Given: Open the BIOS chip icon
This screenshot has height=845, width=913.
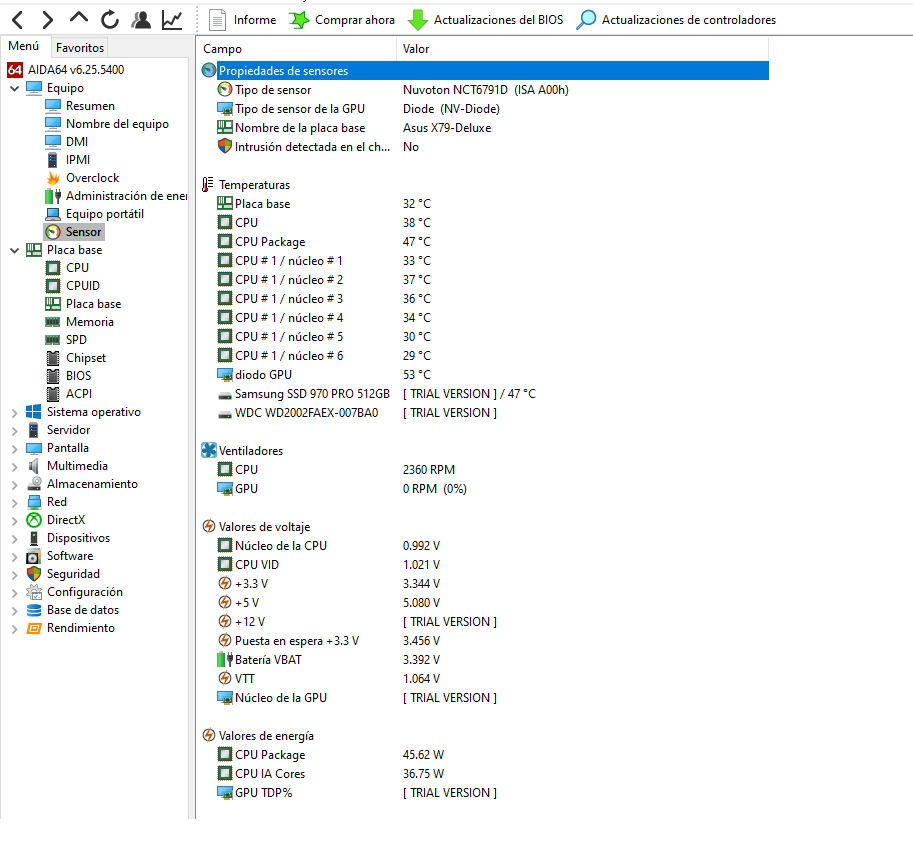Looking at the screenshot, I should (53, 377).
